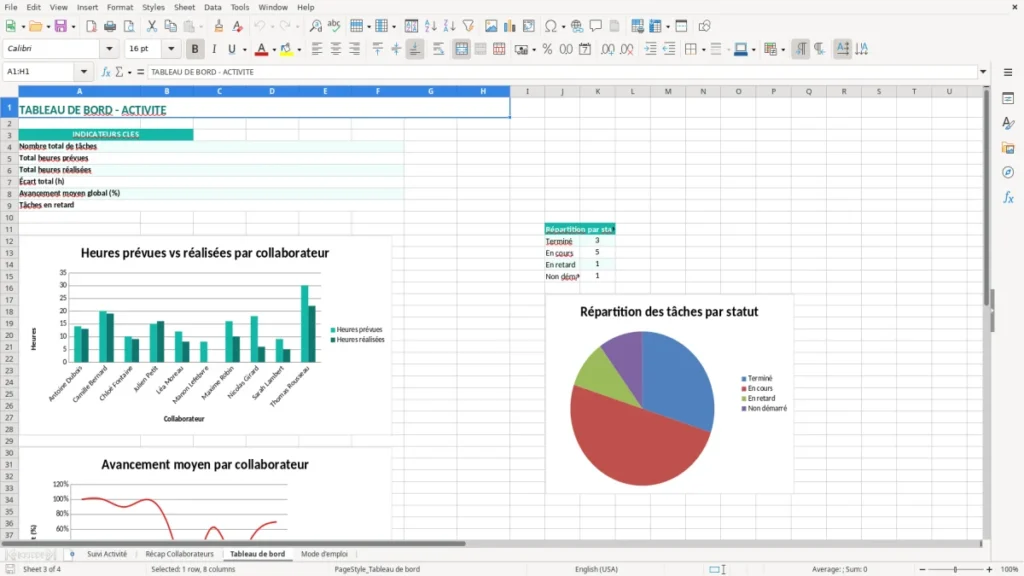The height and width of the screenshot is (576, 1024).
Task: Open the underline style dropdown arrow
Action: click(x=244, y=50)
